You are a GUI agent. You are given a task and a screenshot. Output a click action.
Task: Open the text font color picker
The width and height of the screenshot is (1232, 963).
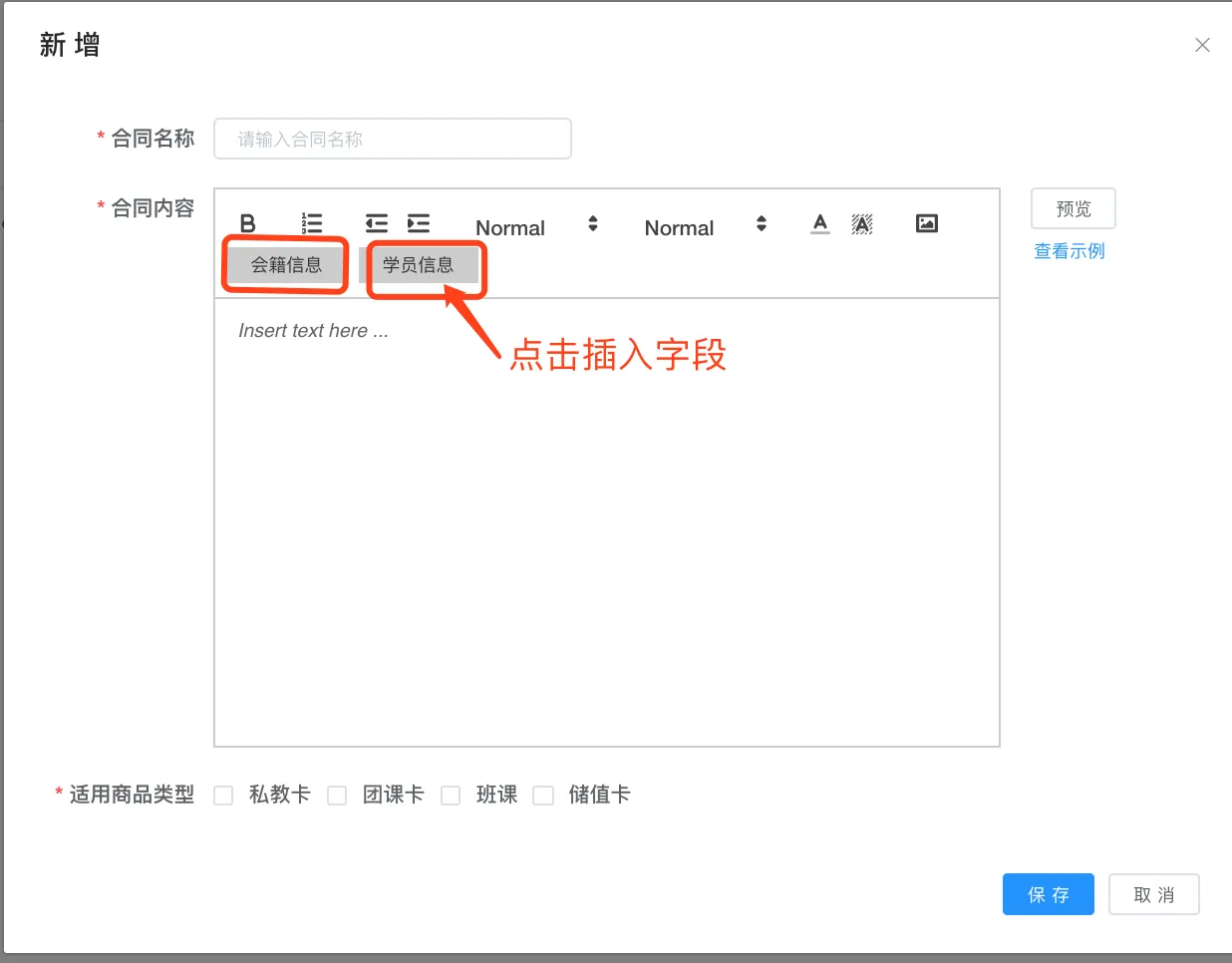coord(819,223)
